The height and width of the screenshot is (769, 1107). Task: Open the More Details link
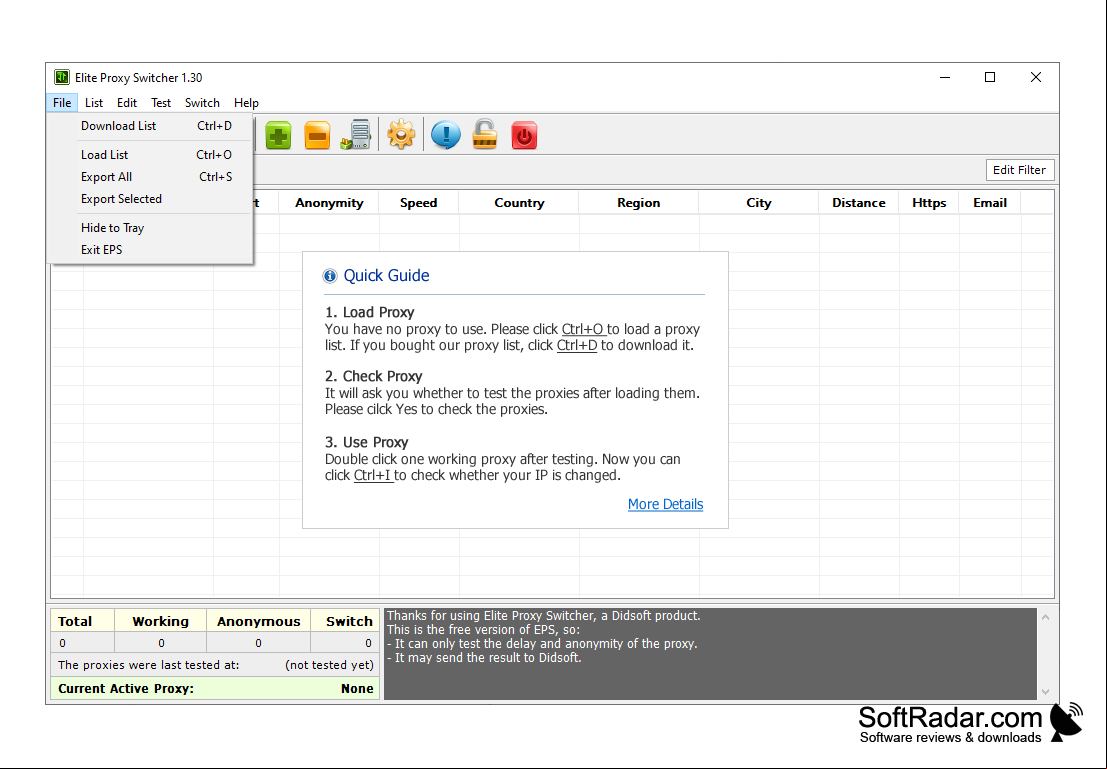pos(665,504)
